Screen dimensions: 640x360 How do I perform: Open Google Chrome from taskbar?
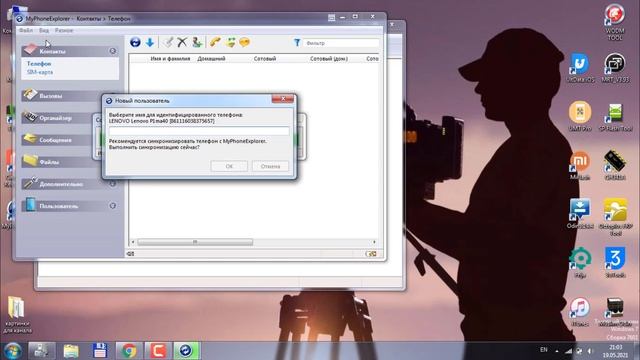coord(129,351)
